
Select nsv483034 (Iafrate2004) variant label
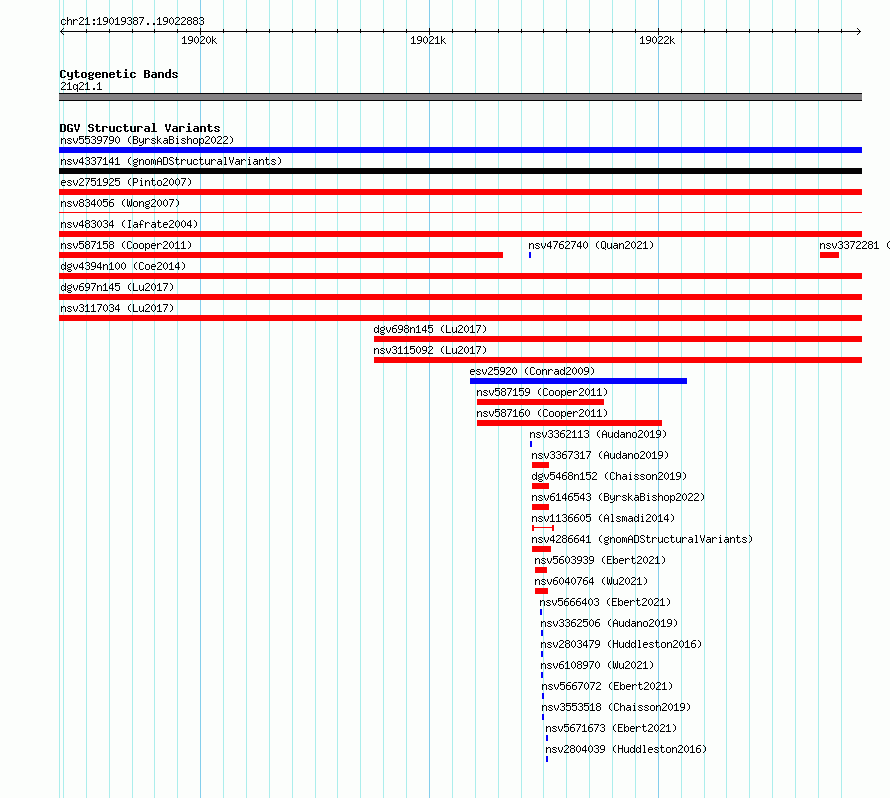point(129,224)
